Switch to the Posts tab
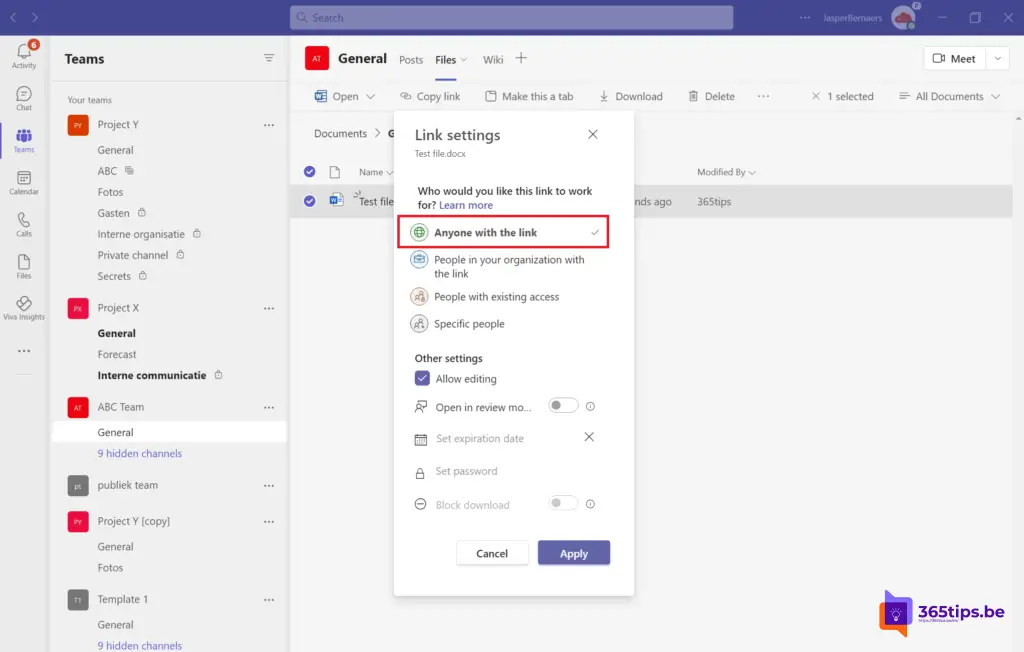 tap(411, 60)
